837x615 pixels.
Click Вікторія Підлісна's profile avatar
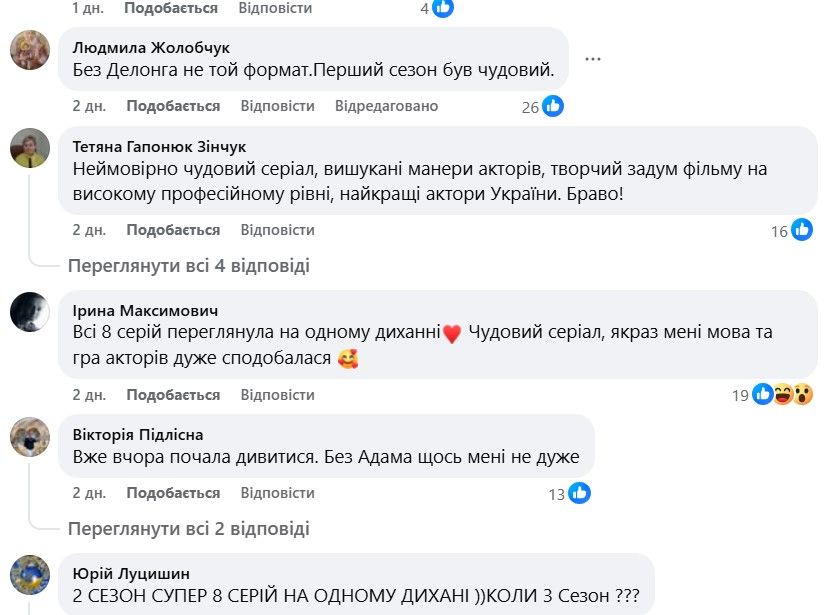[x=30, y=437]
